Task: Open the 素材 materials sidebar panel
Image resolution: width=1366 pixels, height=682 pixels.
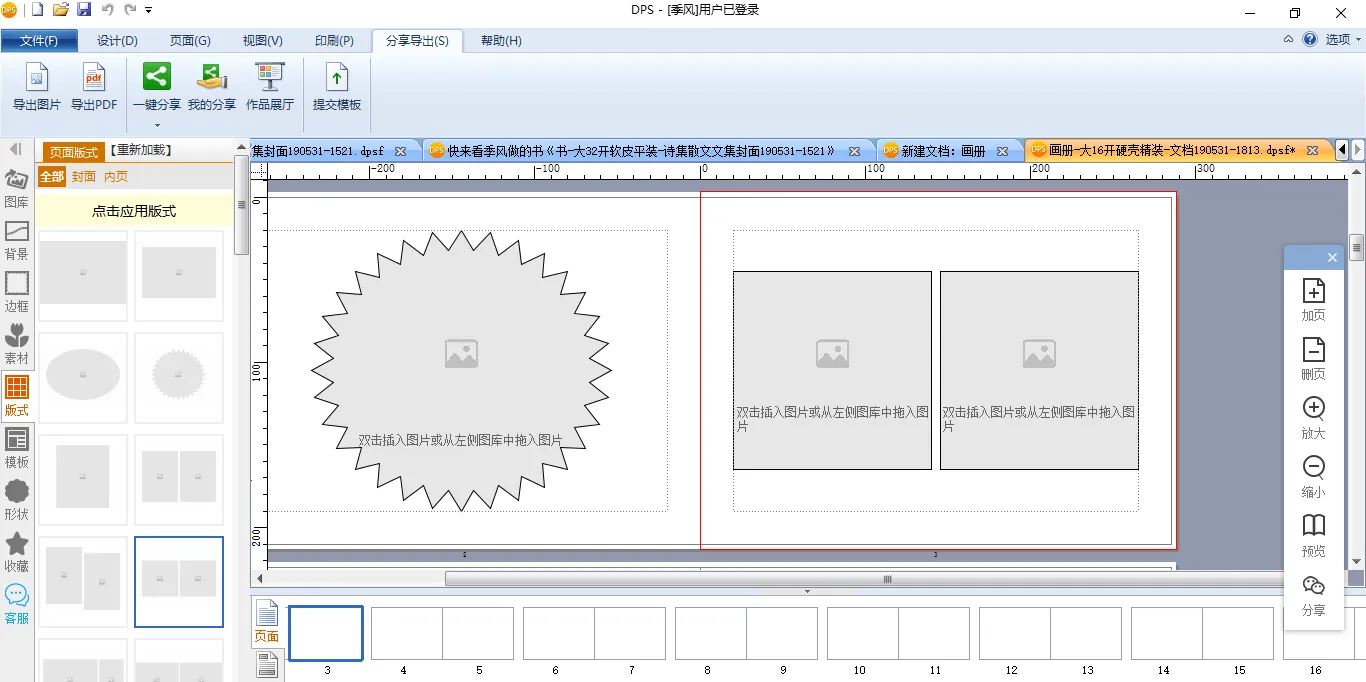Action: [x=17, y=344]
